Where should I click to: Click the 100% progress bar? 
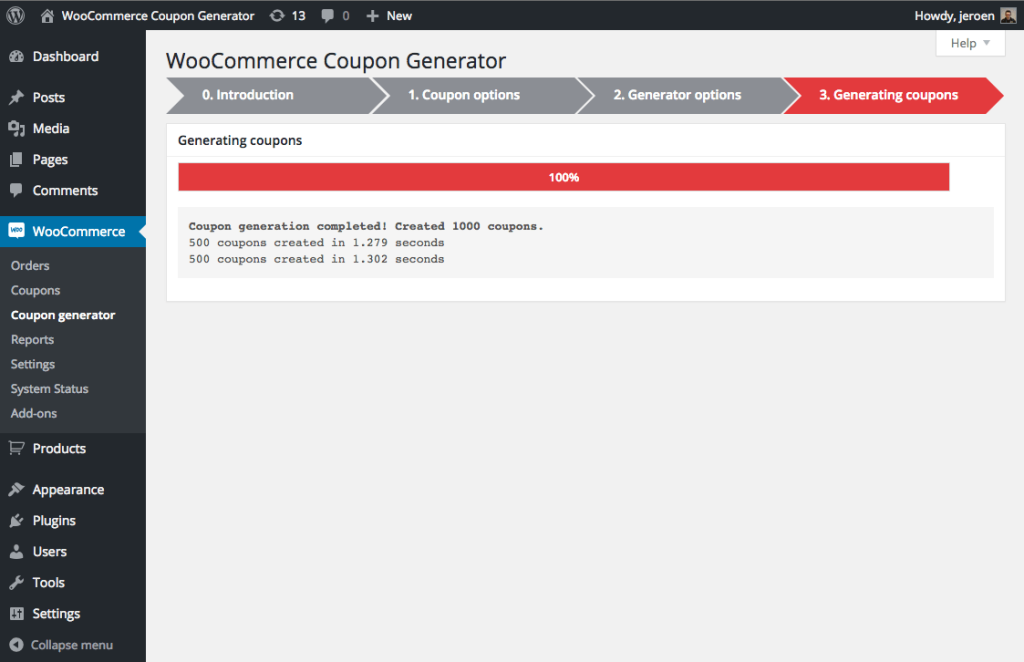point(563,176)
